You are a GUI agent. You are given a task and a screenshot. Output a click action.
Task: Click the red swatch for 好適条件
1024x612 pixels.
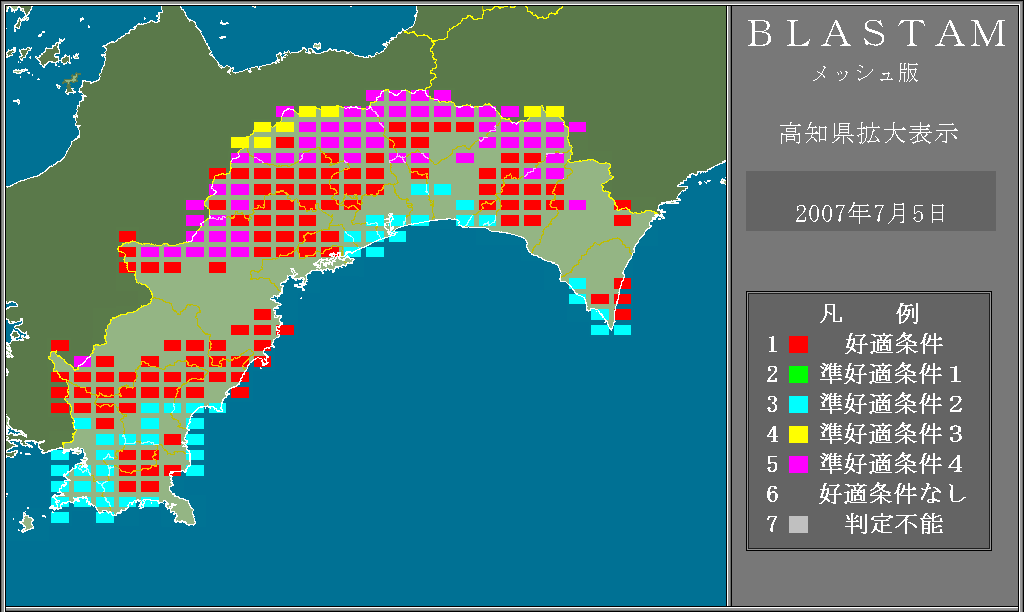pos(798,344)
